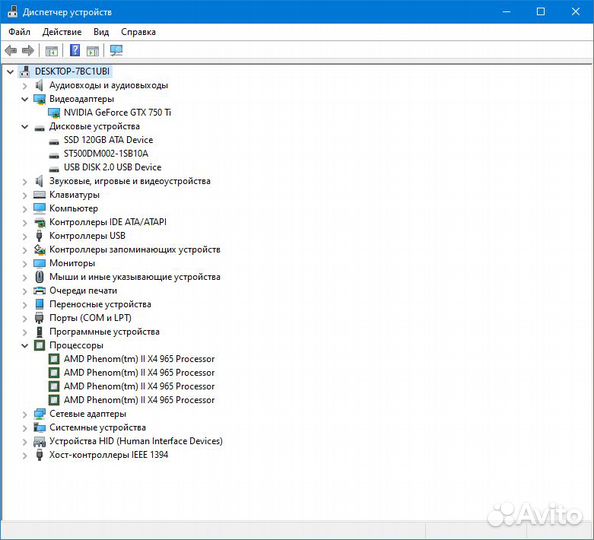Click the Клавиатуры label
The height and width of the screenshot is (540, 594).
pos(74,195)
